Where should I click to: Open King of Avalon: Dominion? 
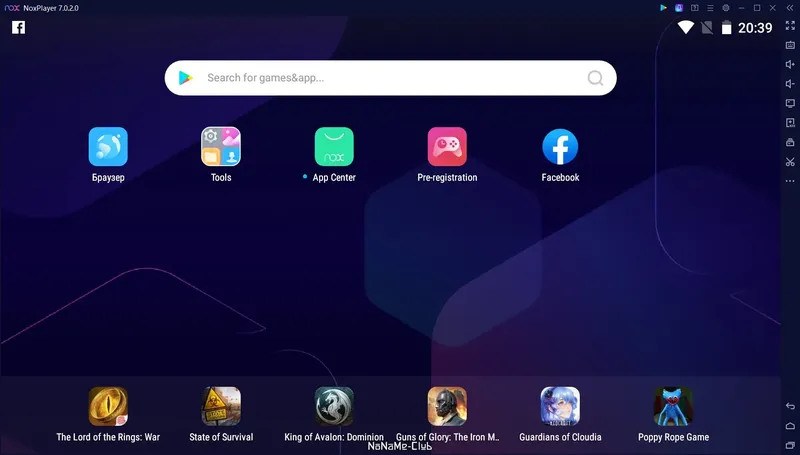334,406
